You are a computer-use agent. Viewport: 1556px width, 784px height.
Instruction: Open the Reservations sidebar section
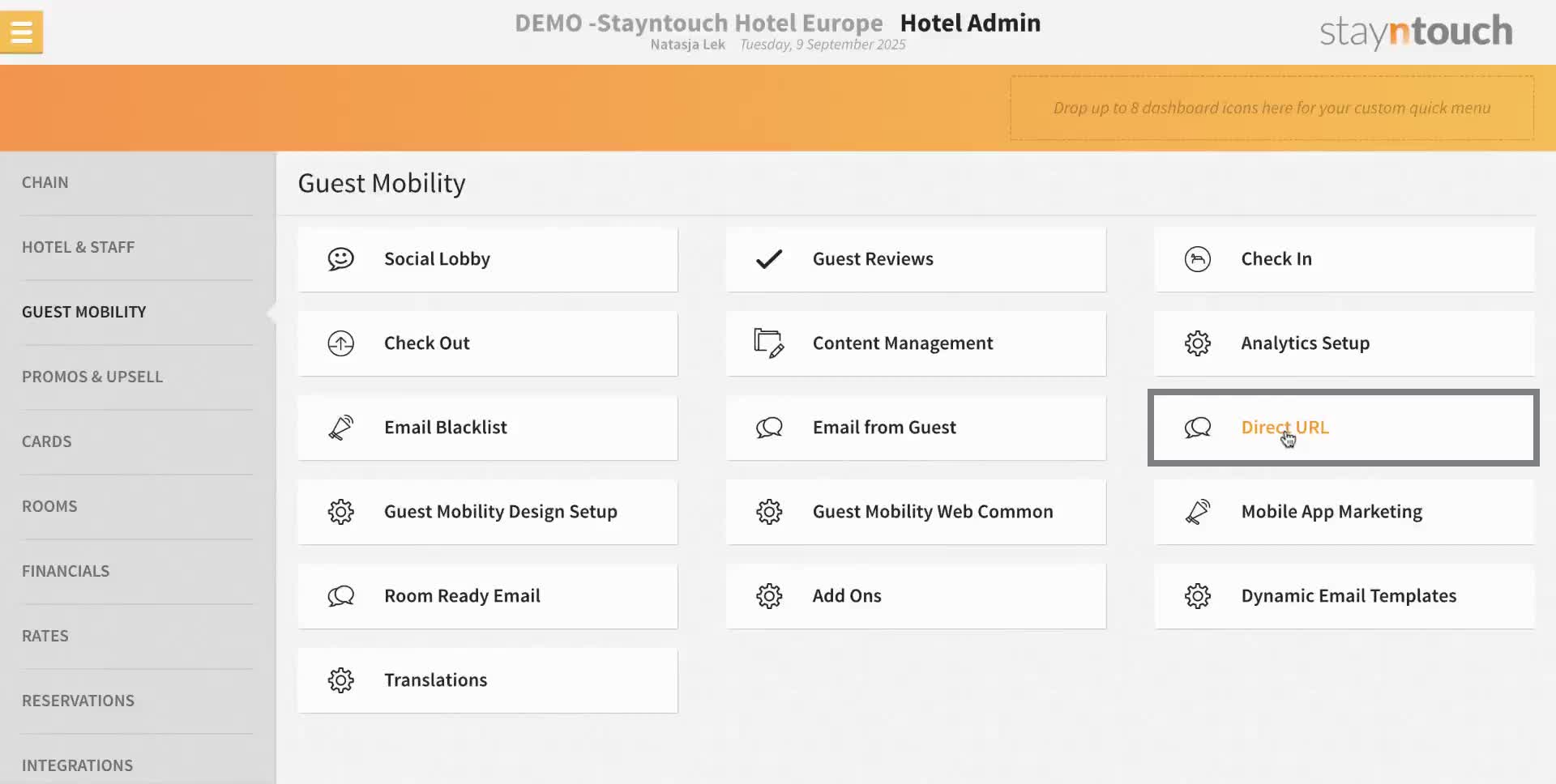click(138, 701)
